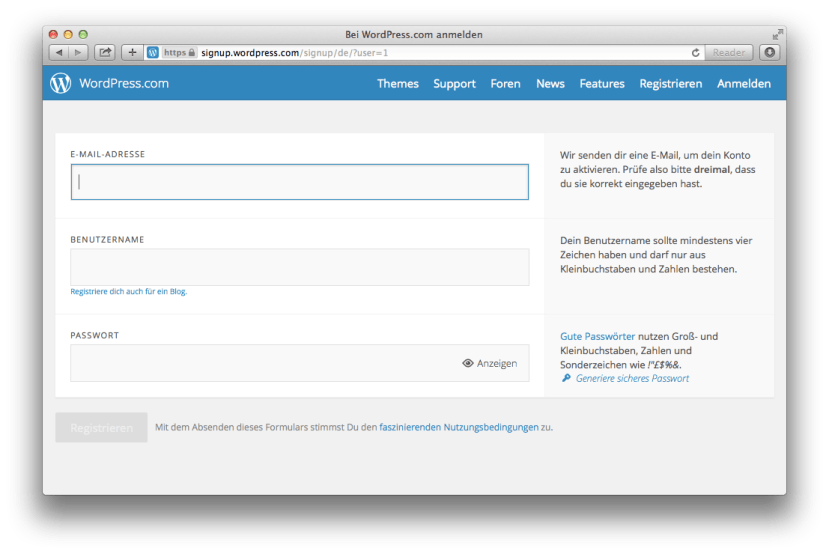Open the faszinierenden Nutzungsbedingungen link

coord(458,428)
